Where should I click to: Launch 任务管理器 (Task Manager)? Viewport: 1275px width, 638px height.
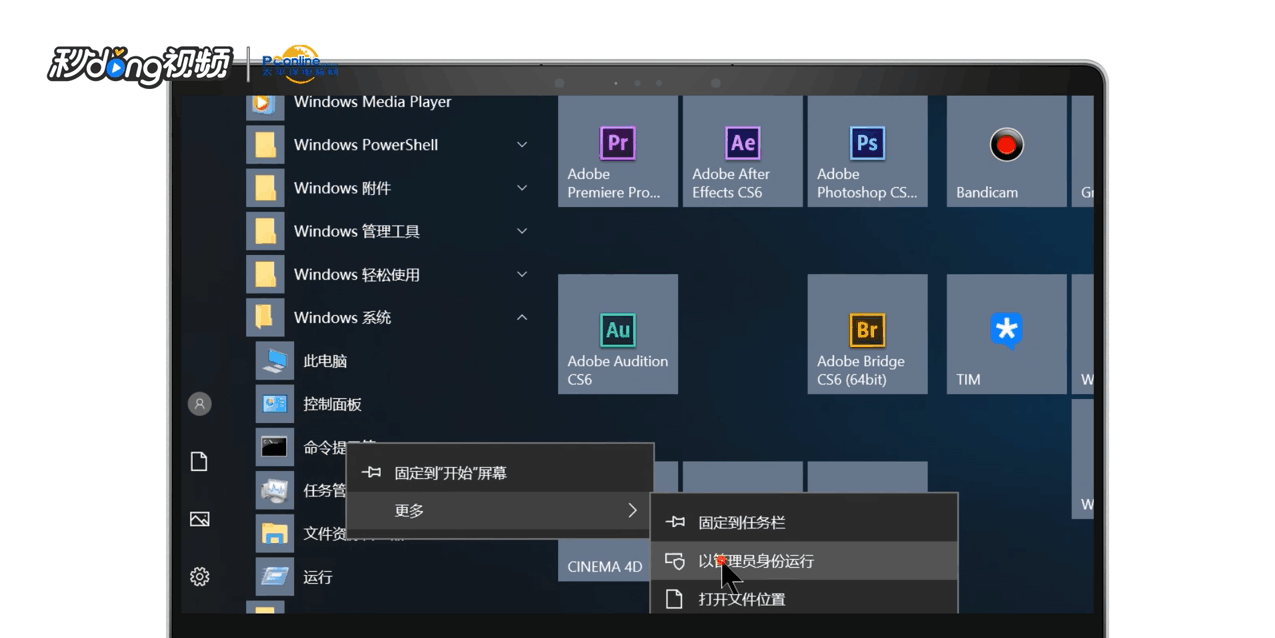pos(320,490)
